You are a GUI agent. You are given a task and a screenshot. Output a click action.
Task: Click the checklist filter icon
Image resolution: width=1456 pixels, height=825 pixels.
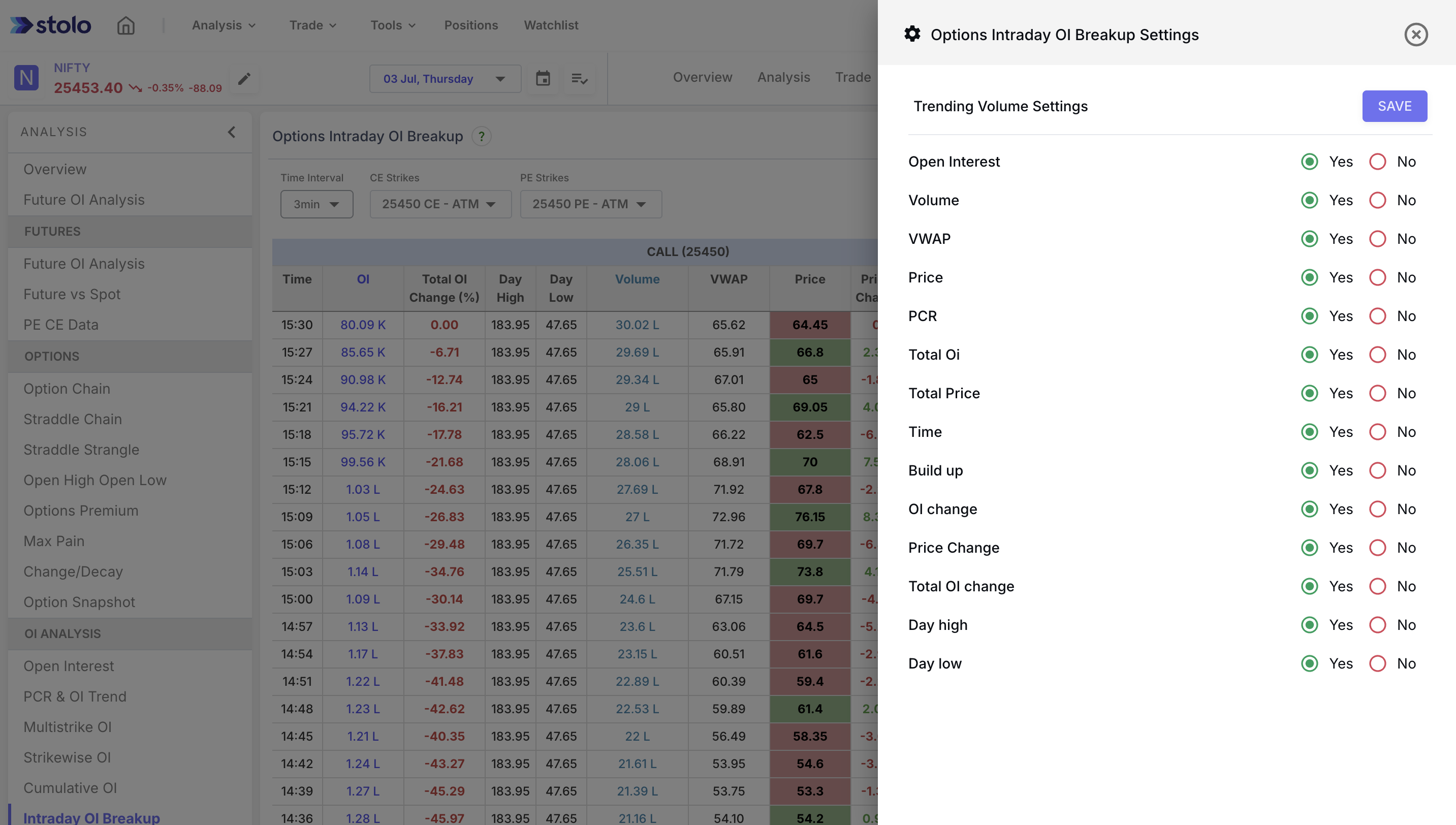(579, 78)
